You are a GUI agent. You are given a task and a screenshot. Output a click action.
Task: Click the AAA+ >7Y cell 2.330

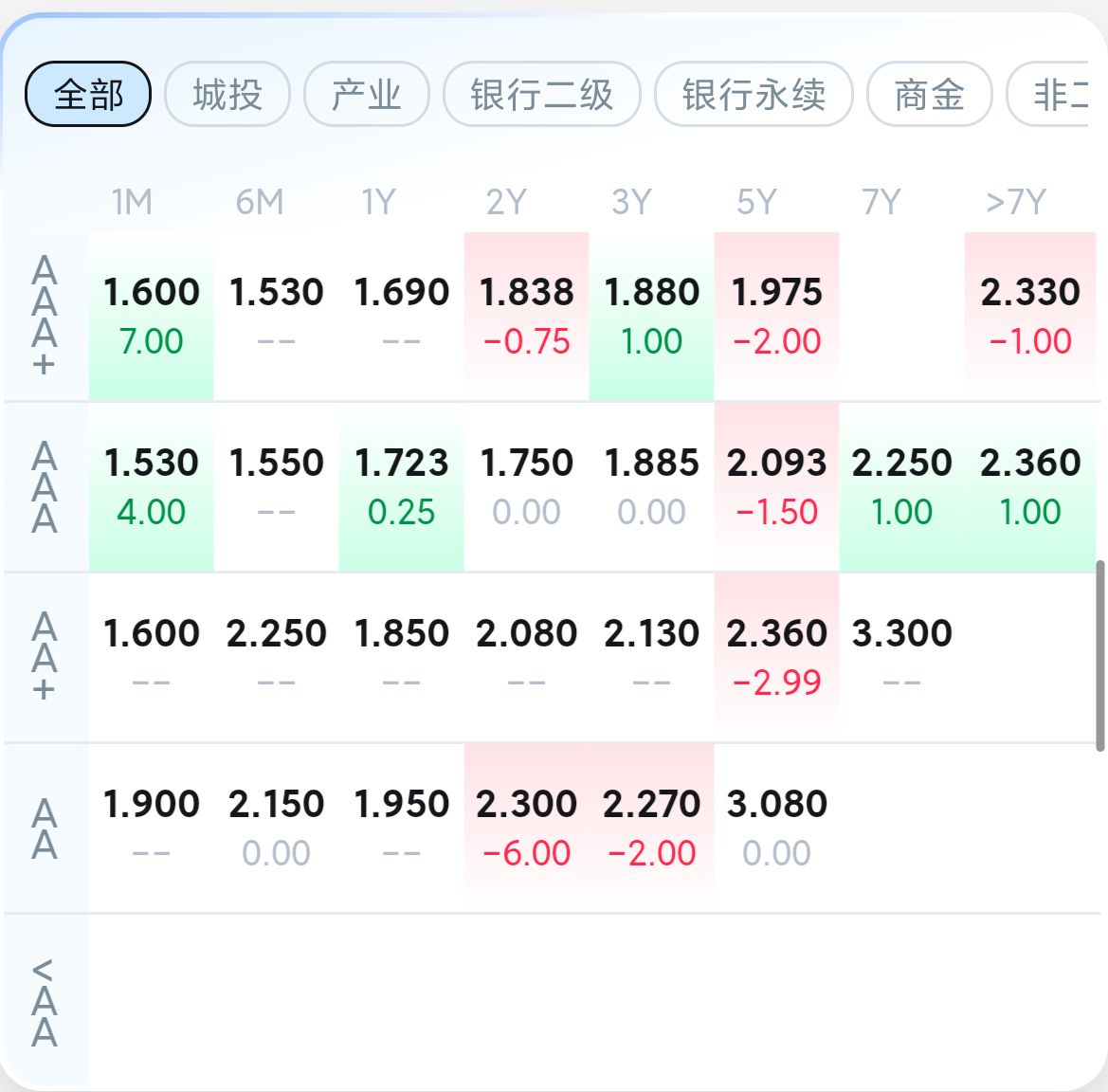point(1030,315)
